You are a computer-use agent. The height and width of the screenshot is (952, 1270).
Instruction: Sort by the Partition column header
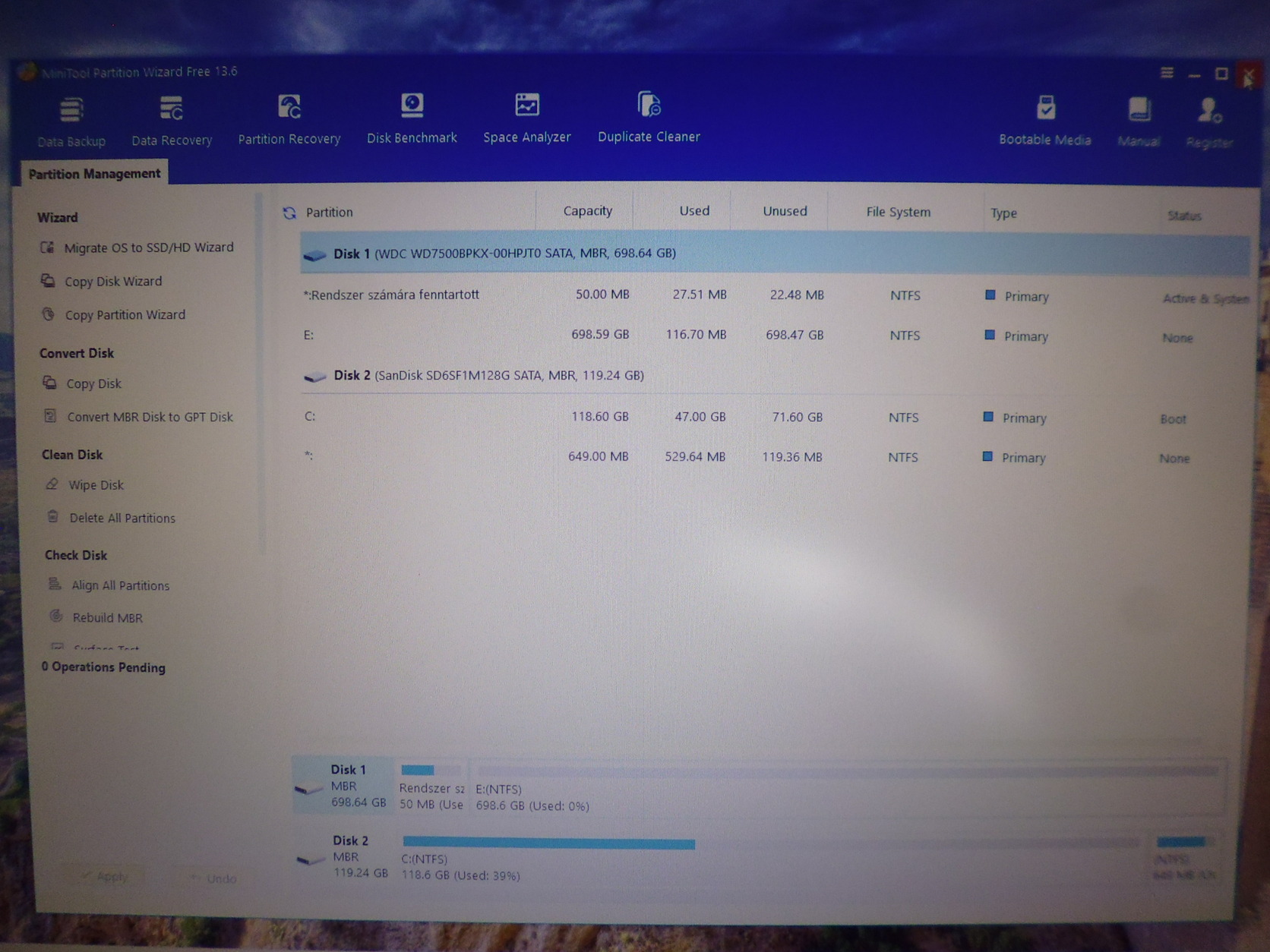pos(330,213)
